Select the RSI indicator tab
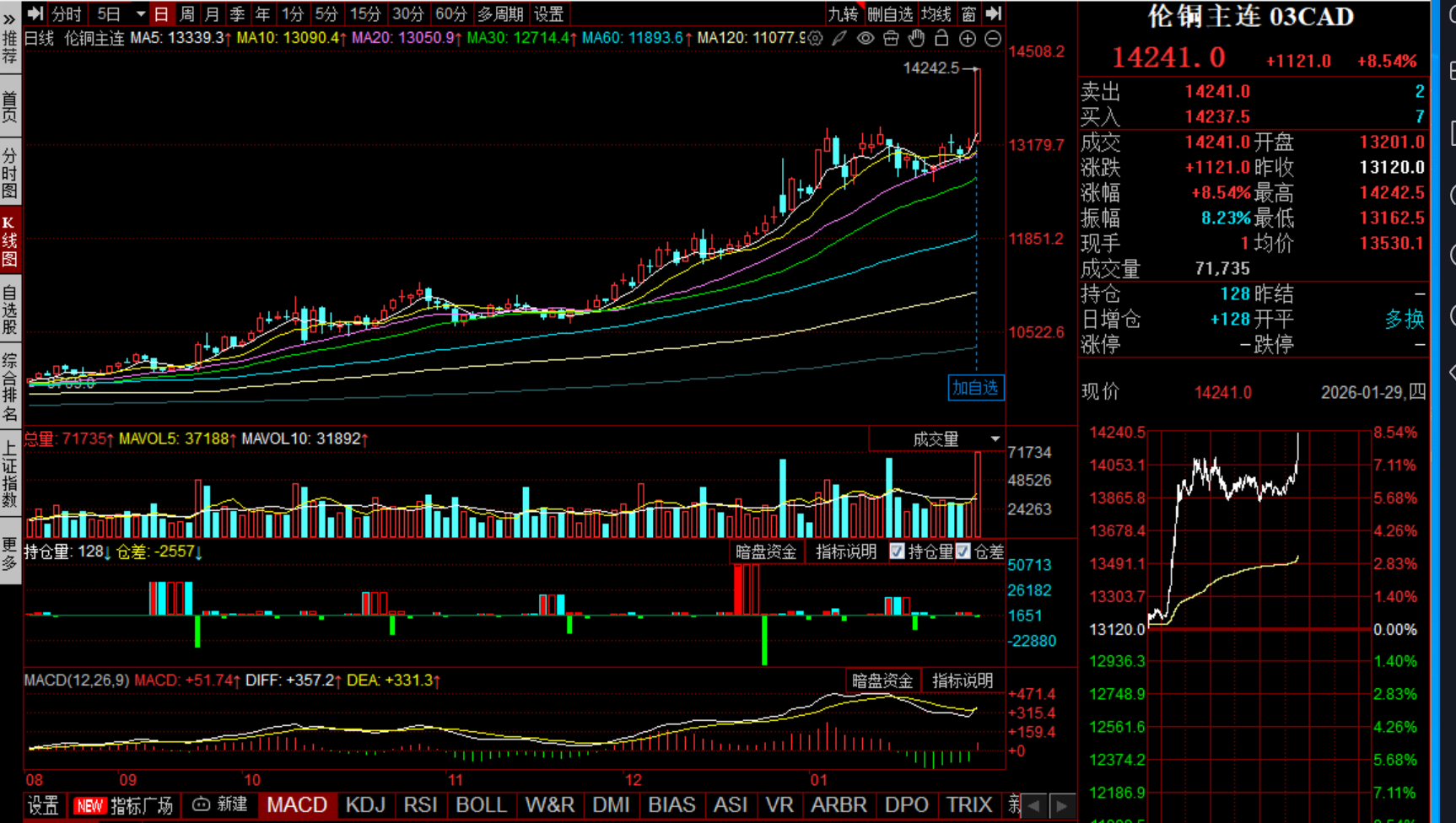The image size is (1456, 823). [420, 805]
